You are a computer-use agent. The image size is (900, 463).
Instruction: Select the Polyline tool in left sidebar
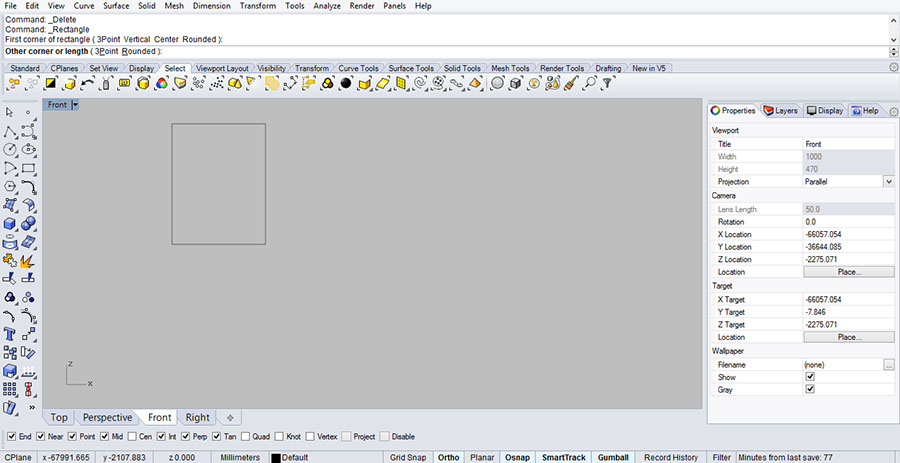(x=9, y=132)
